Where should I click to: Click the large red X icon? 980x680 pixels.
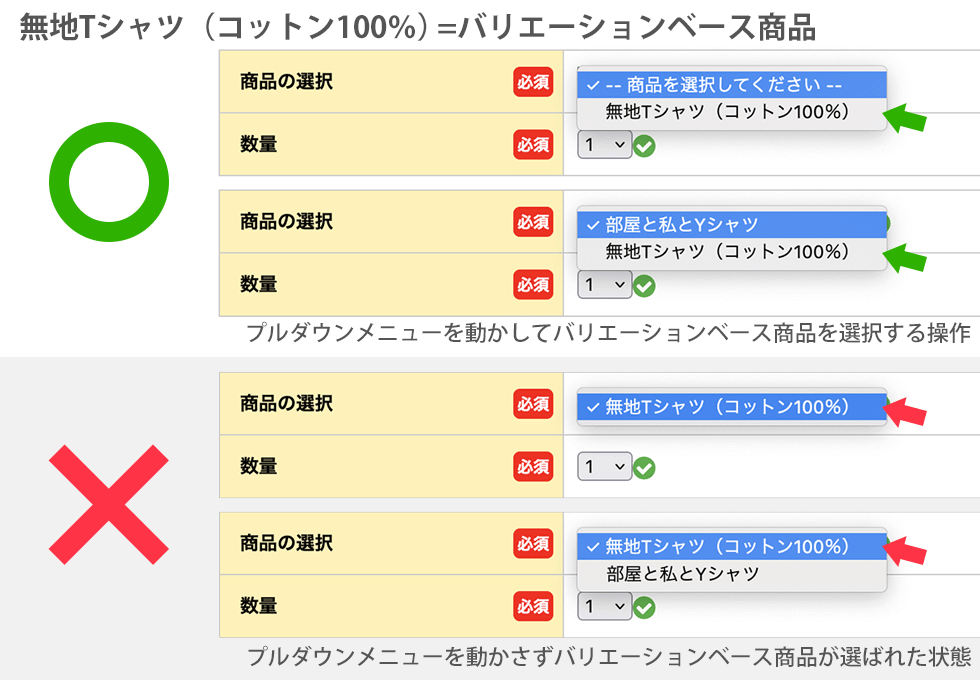pyautogui.click(x=109, y=504)
